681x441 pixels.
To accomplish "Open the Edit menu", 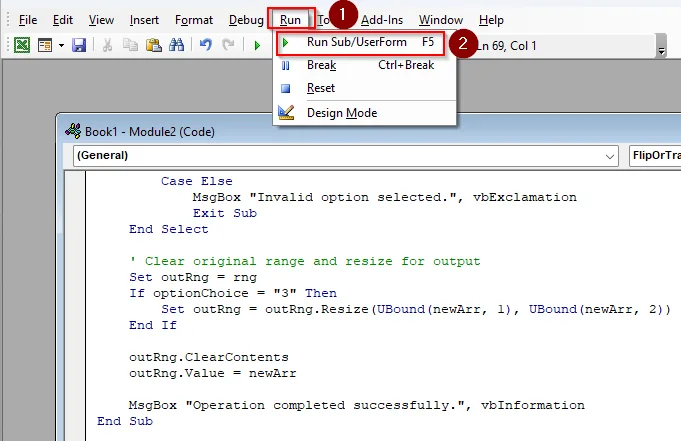I will (63, 20).
